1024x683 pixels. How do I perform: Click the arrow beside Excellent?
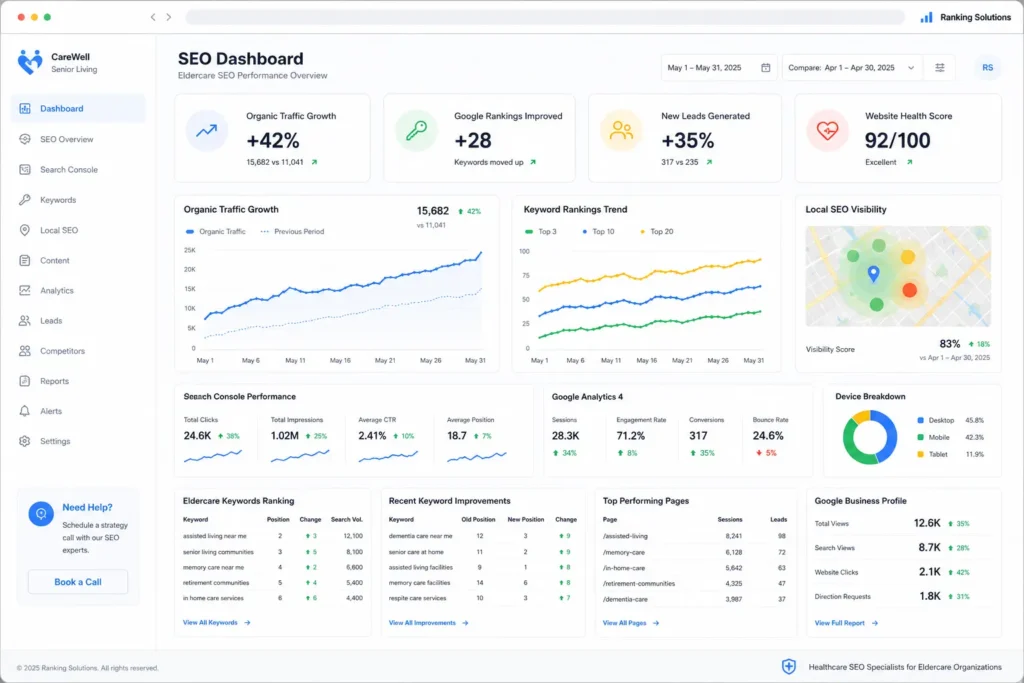coord(909,162)
